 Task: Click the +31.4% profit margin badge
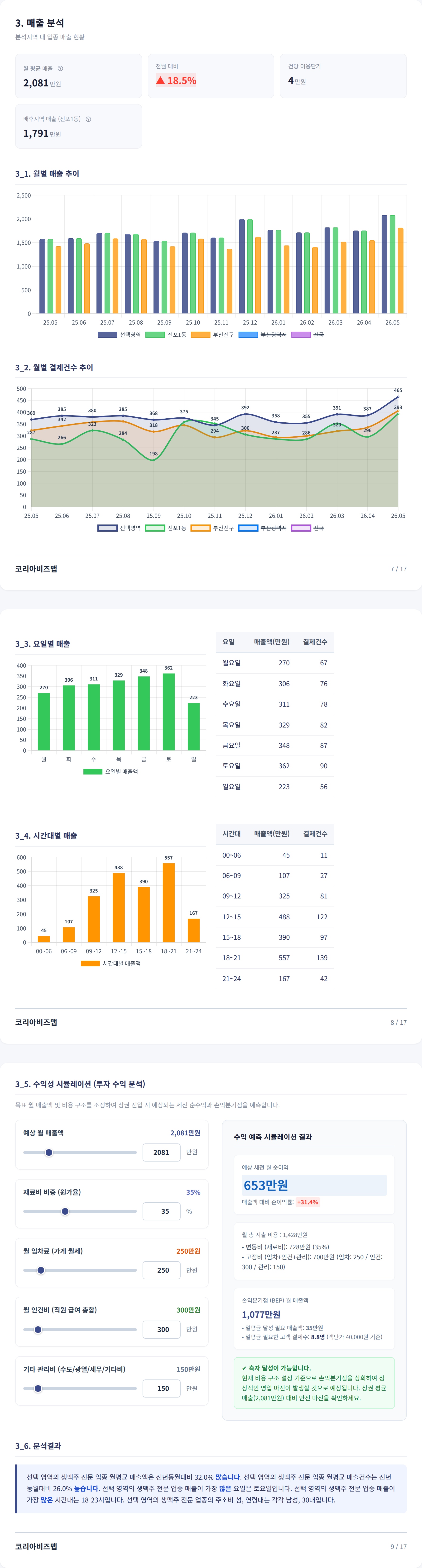[307, 1202]
